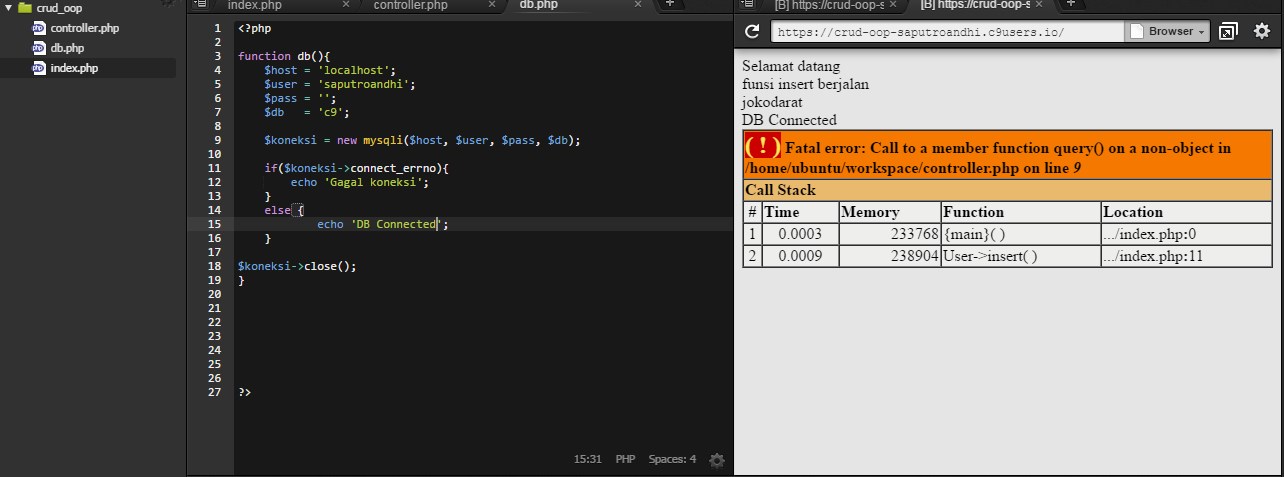The width and height of the screenshot is (1284, 477).
Task: Click the Function column header
Action: pos(1021,212)
